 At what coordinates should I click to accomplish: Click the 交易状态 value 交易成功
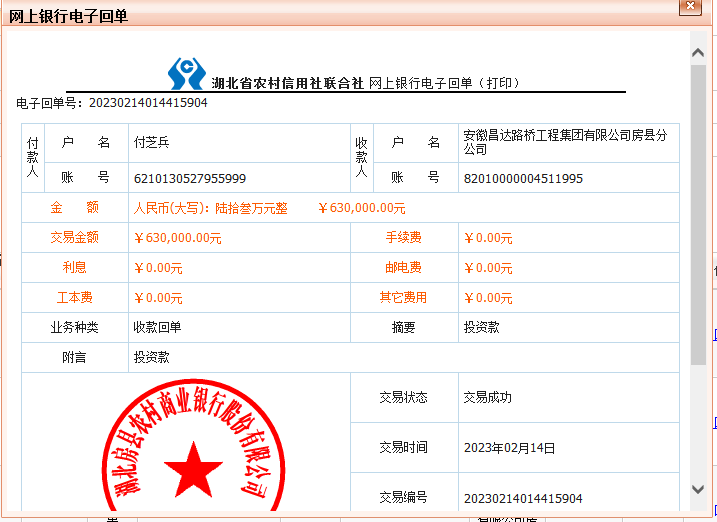coord(487,397)
